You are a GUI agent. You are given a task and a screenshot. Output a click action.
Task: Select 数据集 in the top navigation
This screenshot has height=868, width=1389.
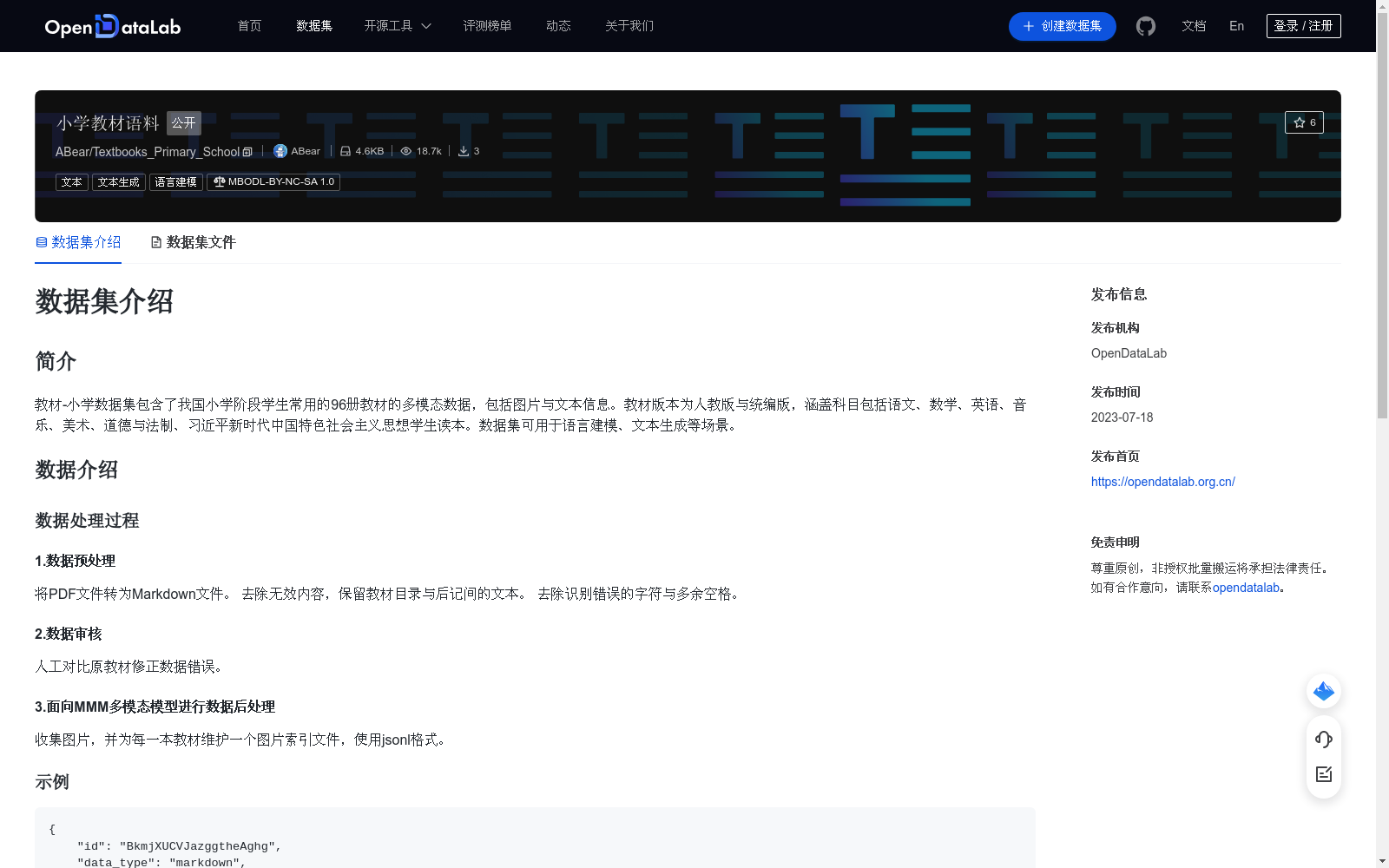click(x=314, y=26)
